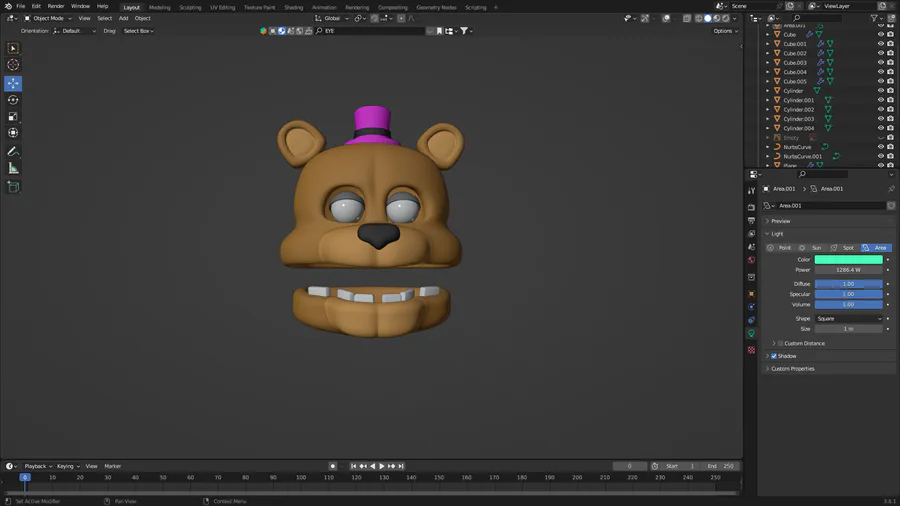Image resolution: width=900 pixels, height=506 pixels.
Task: Disable Cube.001 in renders camera icon
Action: (x=890, y=44)
